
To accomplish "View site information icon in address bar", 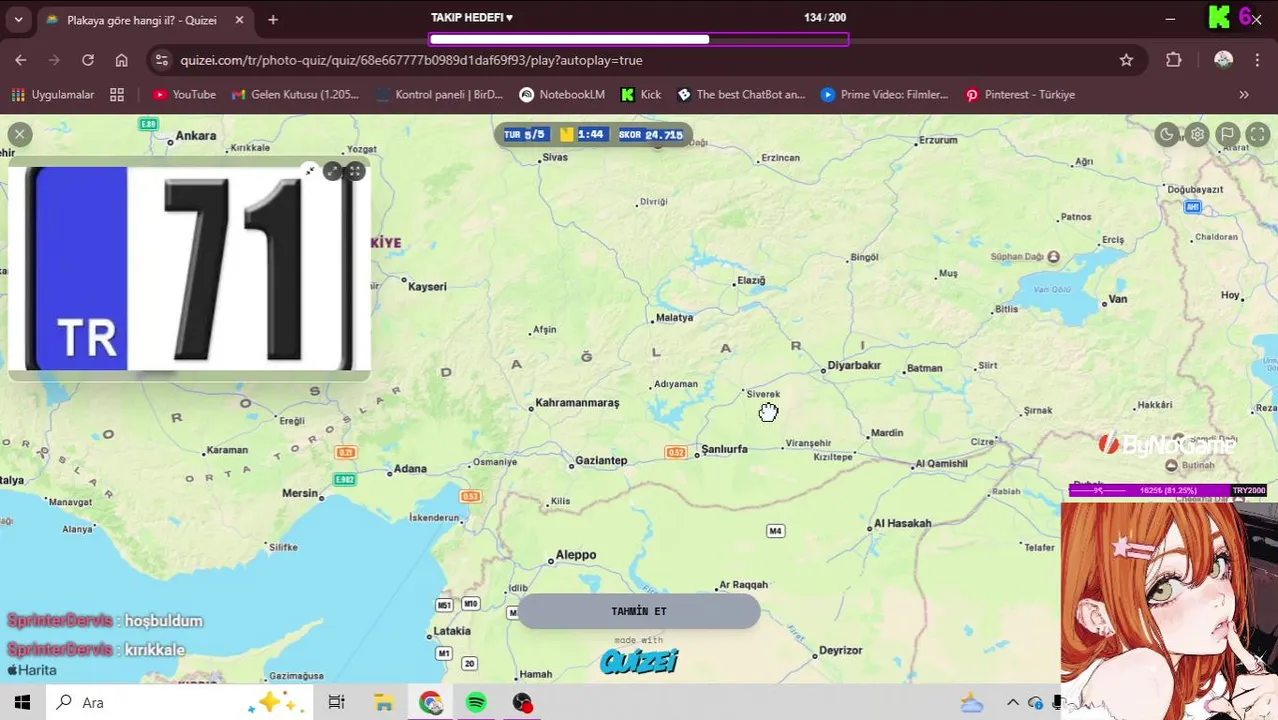I will (163, 60).
